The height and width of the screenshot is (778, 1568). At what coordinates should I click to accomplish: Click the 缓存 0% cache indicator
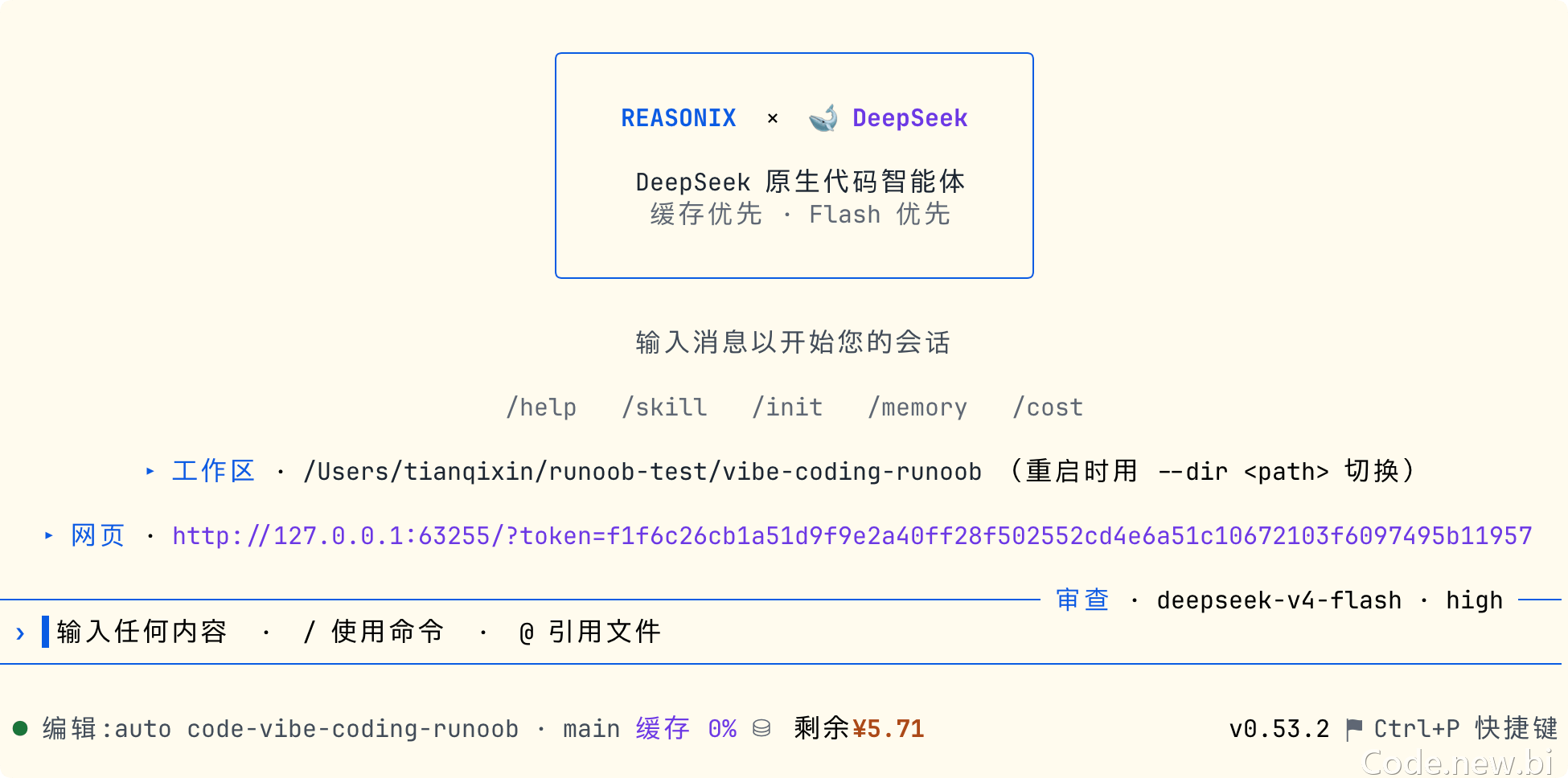[x=686, y=729]
